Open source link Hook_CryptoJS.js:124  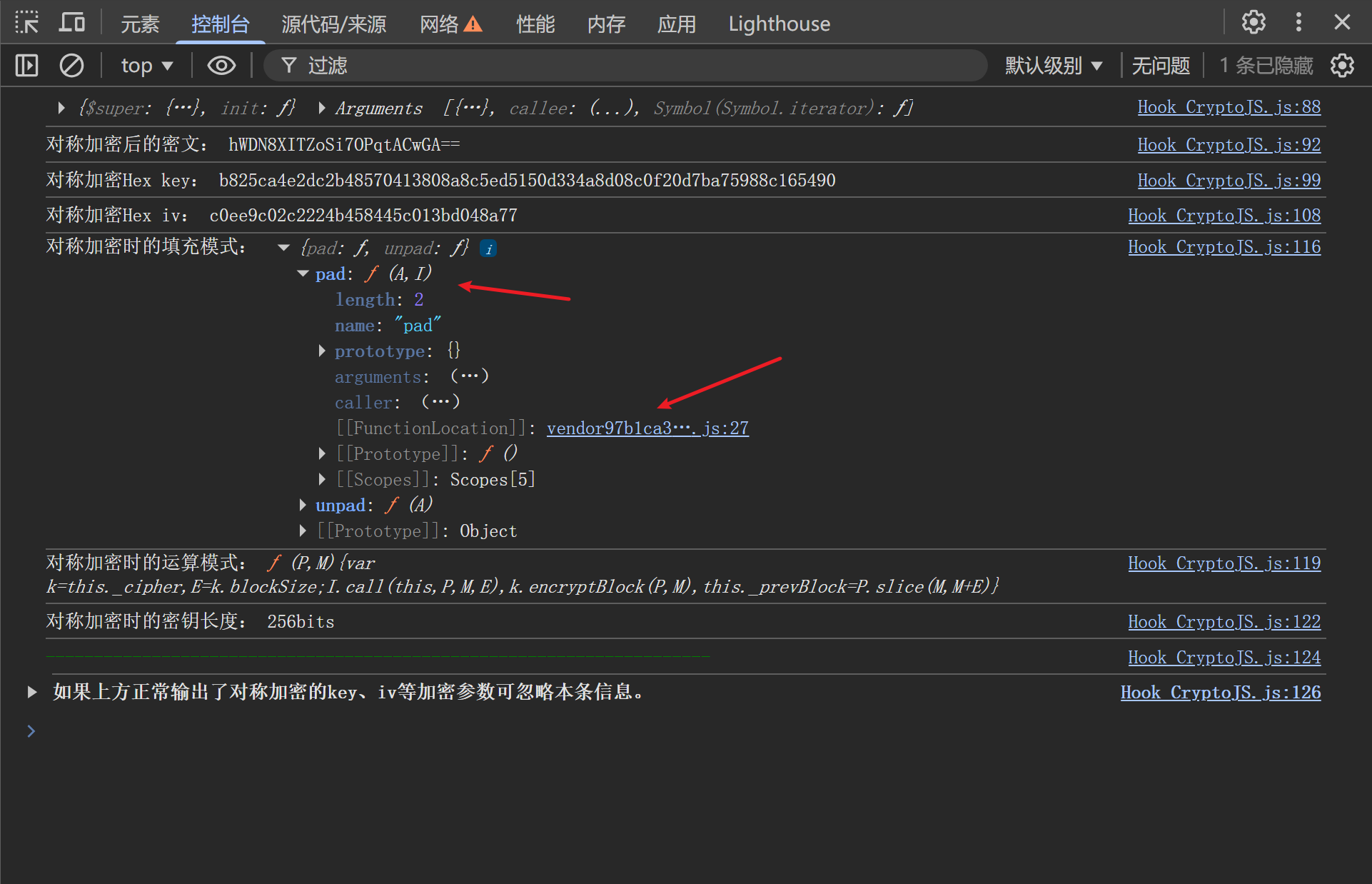point(1224,658)
